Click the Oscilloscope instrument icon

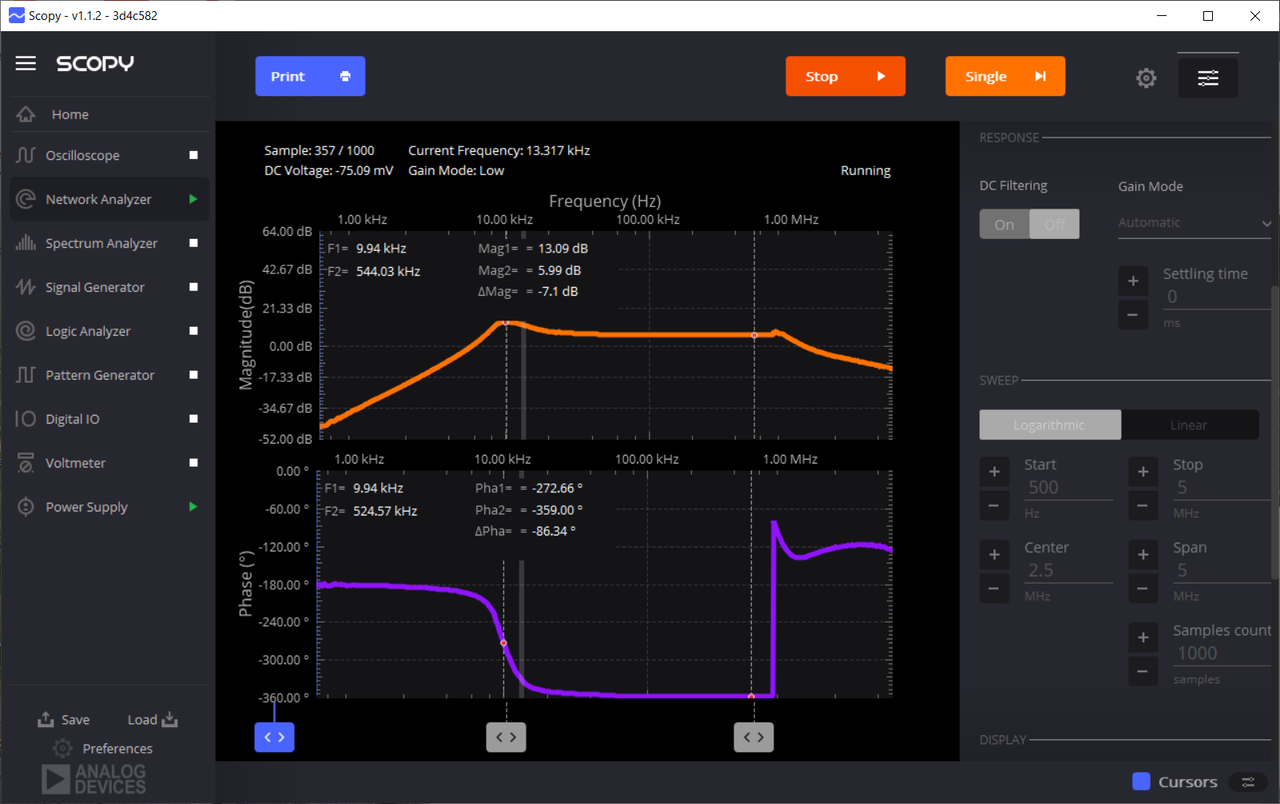26,156
